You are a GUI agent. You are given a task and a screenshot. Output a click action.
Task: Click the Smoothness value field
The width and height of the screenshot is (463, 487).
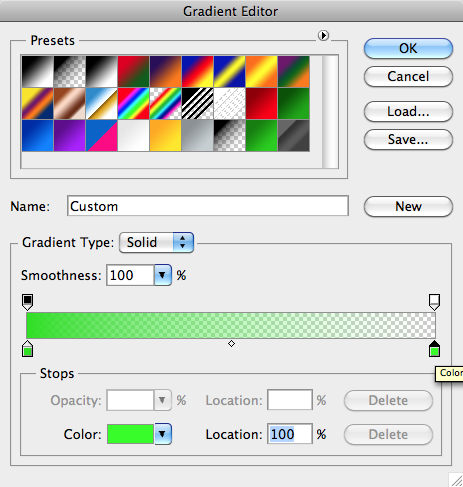click(x=130, y=275)
